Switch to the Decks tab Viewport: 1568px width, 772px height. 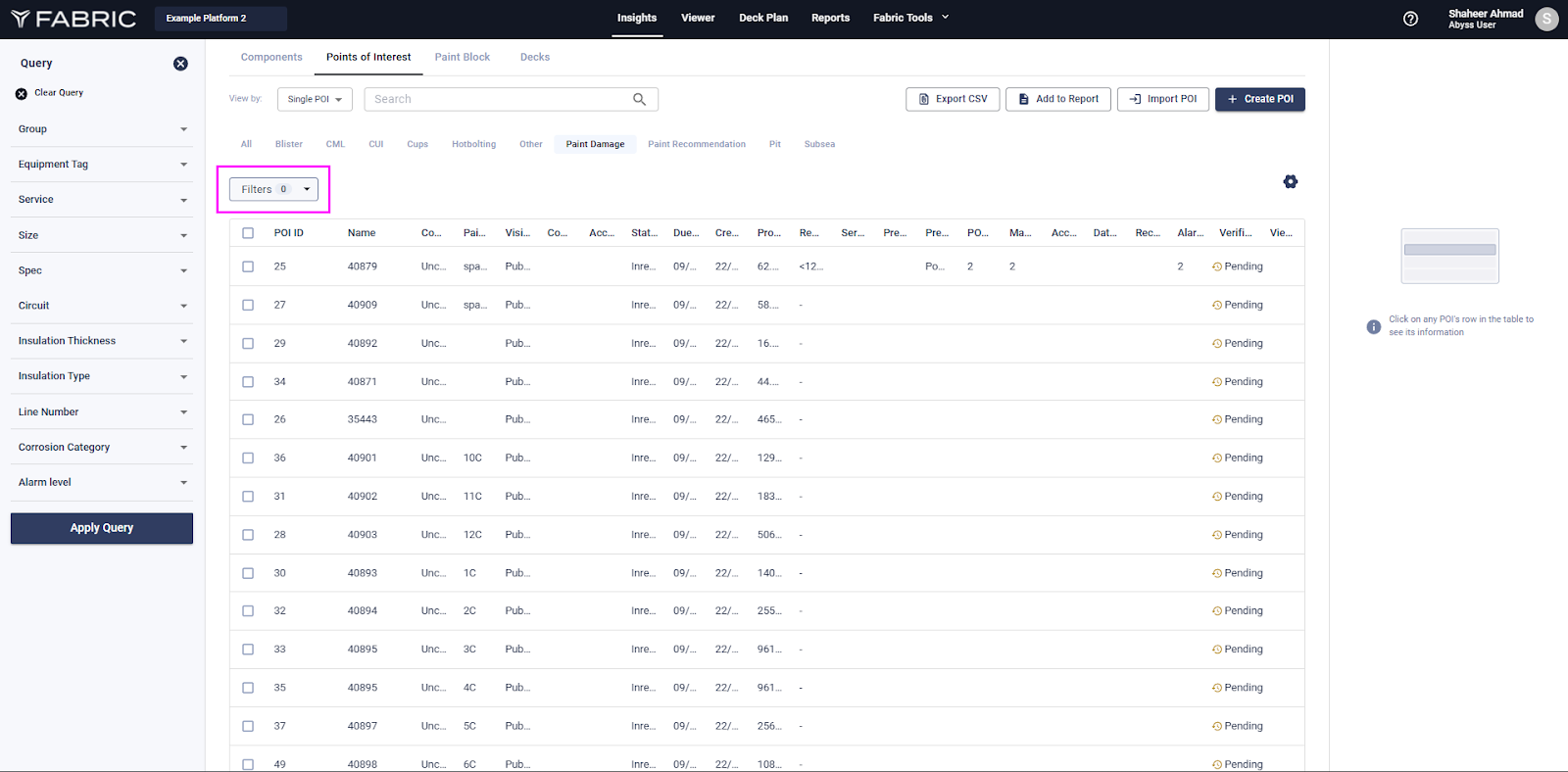535,57
